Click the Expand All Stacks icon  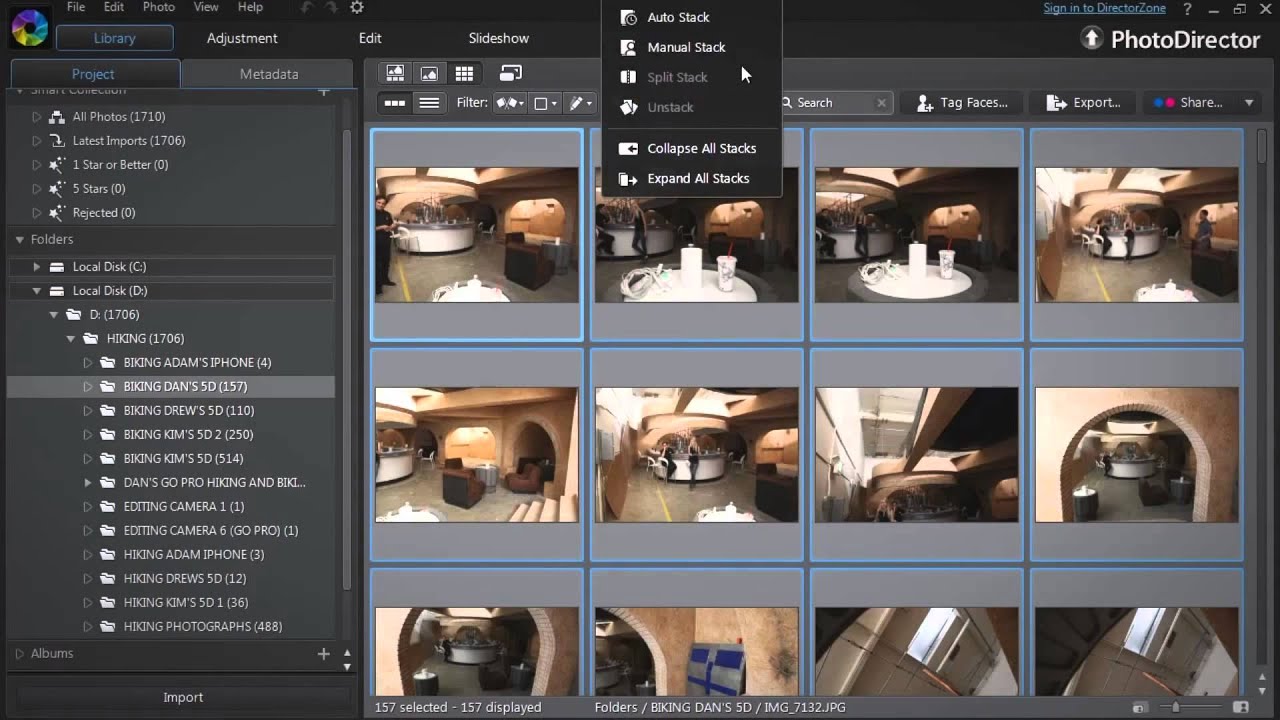628,179
